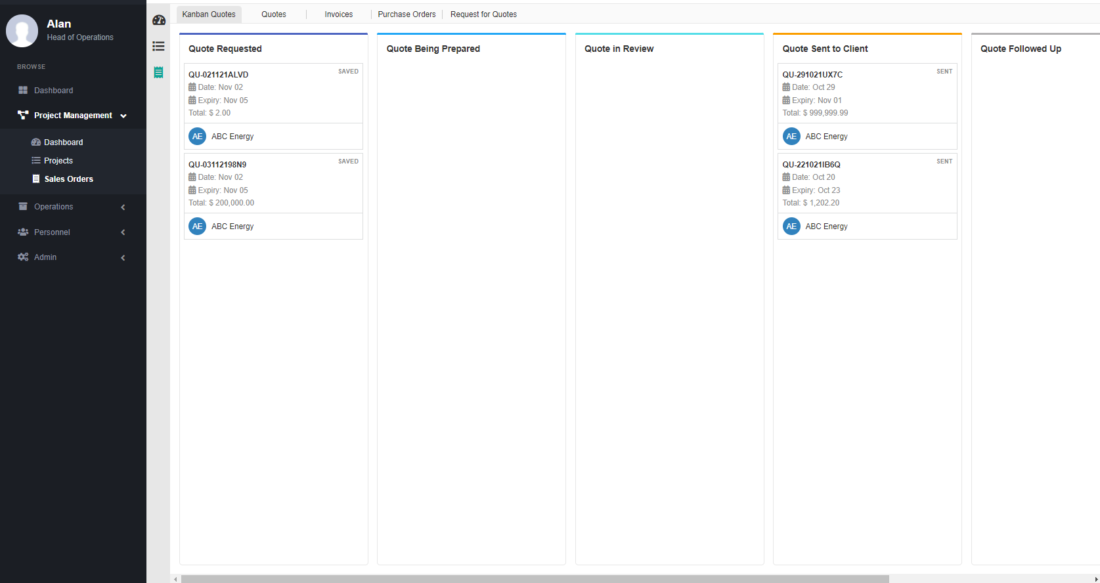This screenshot has width=1100, height=583.
Task: Switch to the Quotes tab
Action: click(274, 14)
